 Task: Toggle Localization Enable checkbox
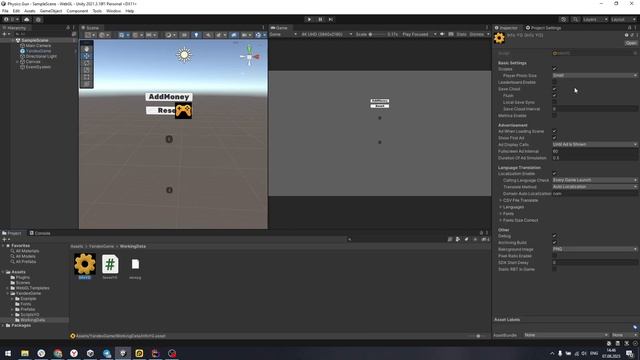[x=554, y=173]
